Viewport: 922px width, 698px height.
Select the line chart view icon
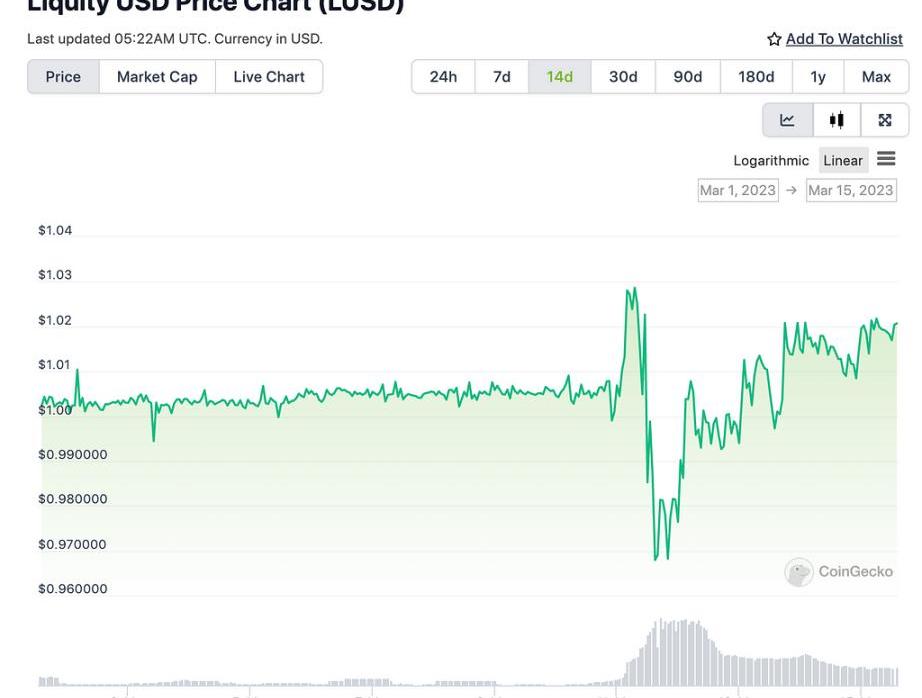click(787, 120)
